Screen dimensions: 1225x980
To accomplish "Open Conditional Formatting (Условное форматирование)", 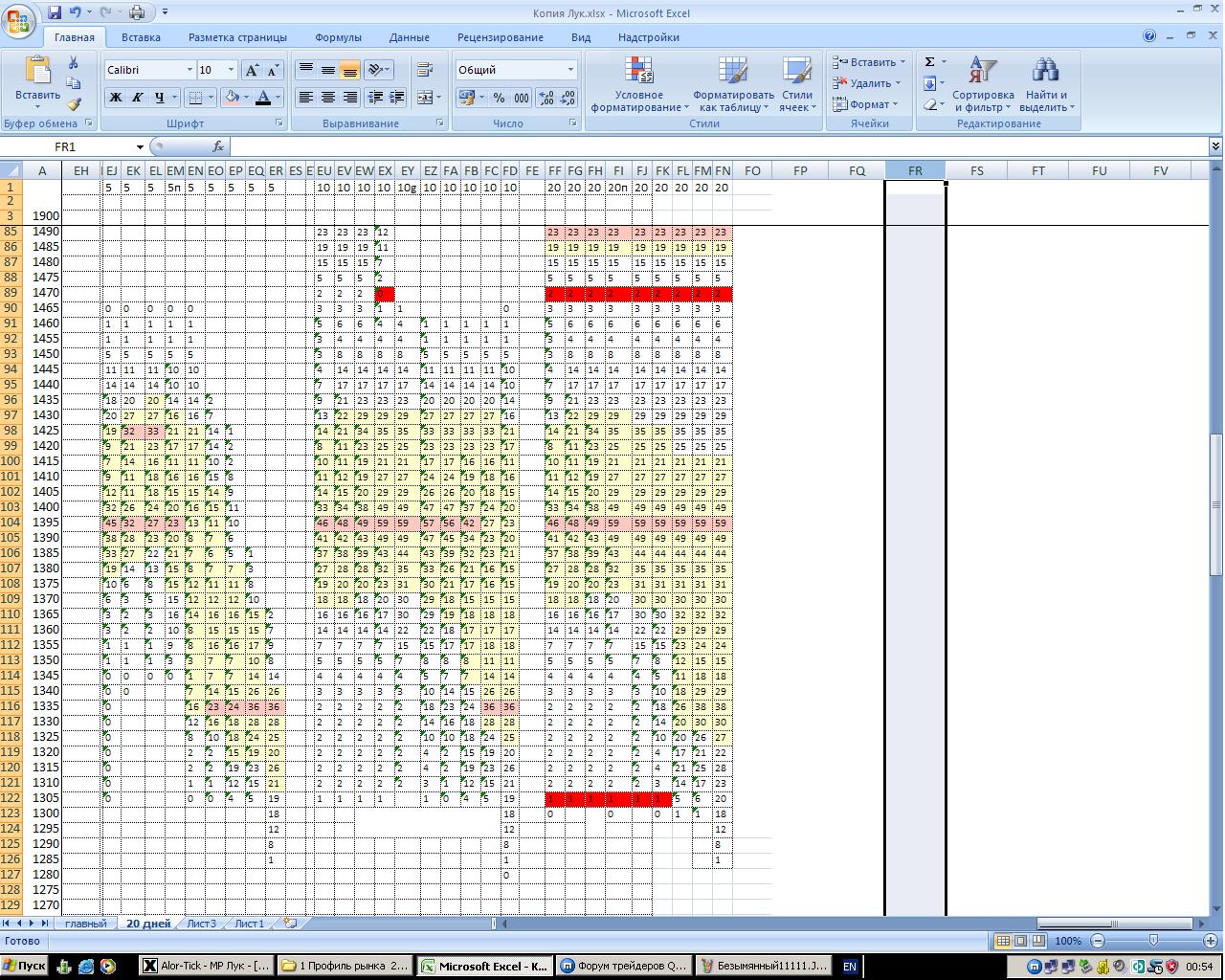I will [638, 84].
